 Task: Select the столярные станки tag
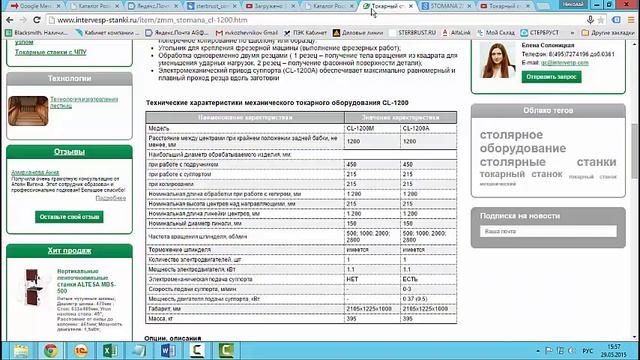(548, 162)
